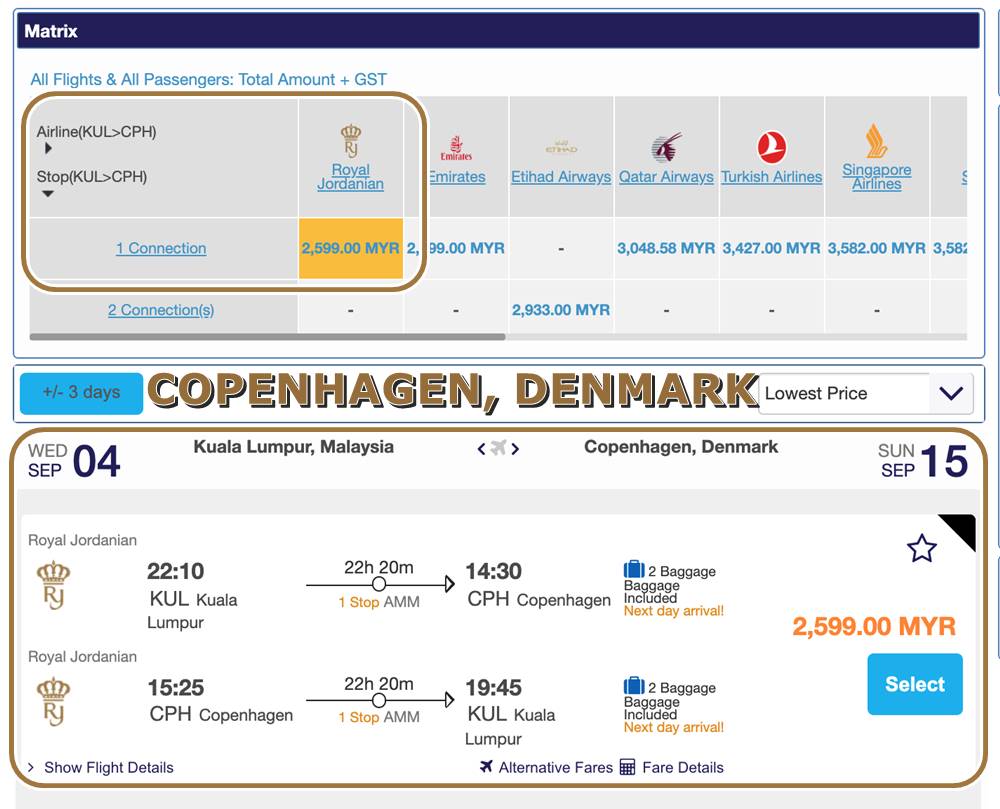Click the Royal Jordanian logo on the outbound flight
1000x809 pixels.
(54, 585)
